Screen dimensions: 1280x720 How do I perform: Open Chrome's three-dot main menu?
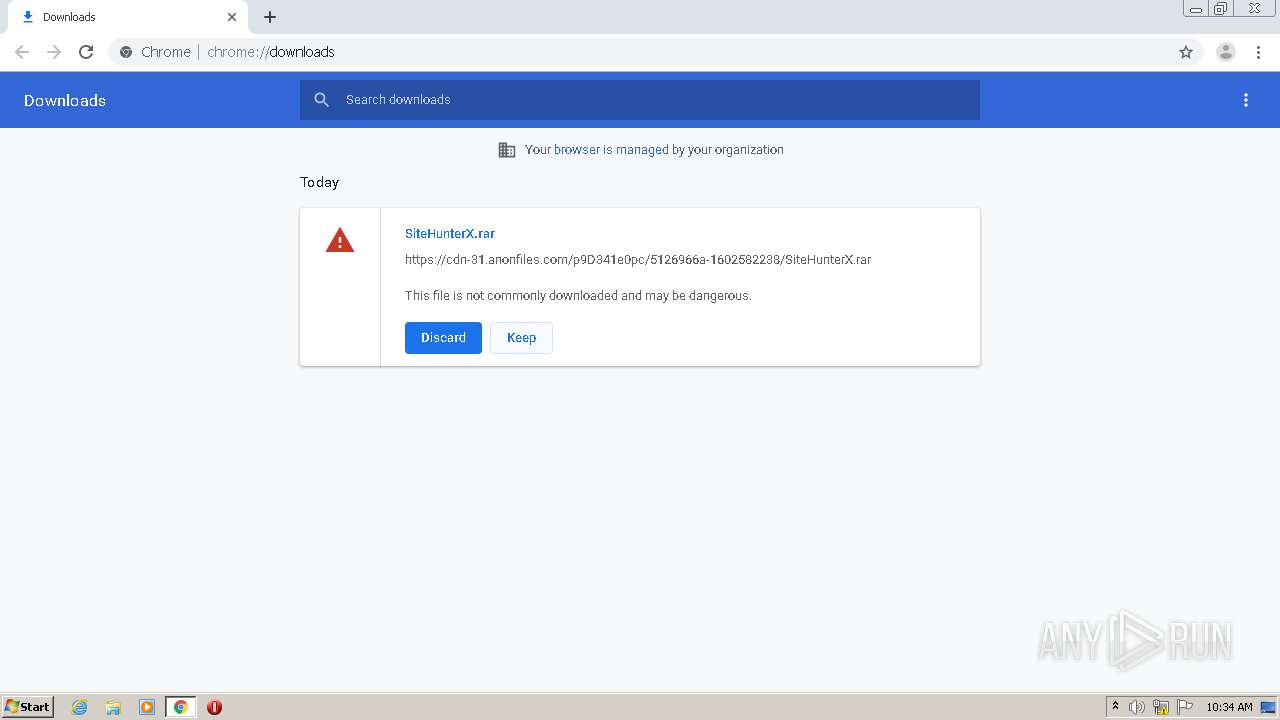pos(1258,52)
